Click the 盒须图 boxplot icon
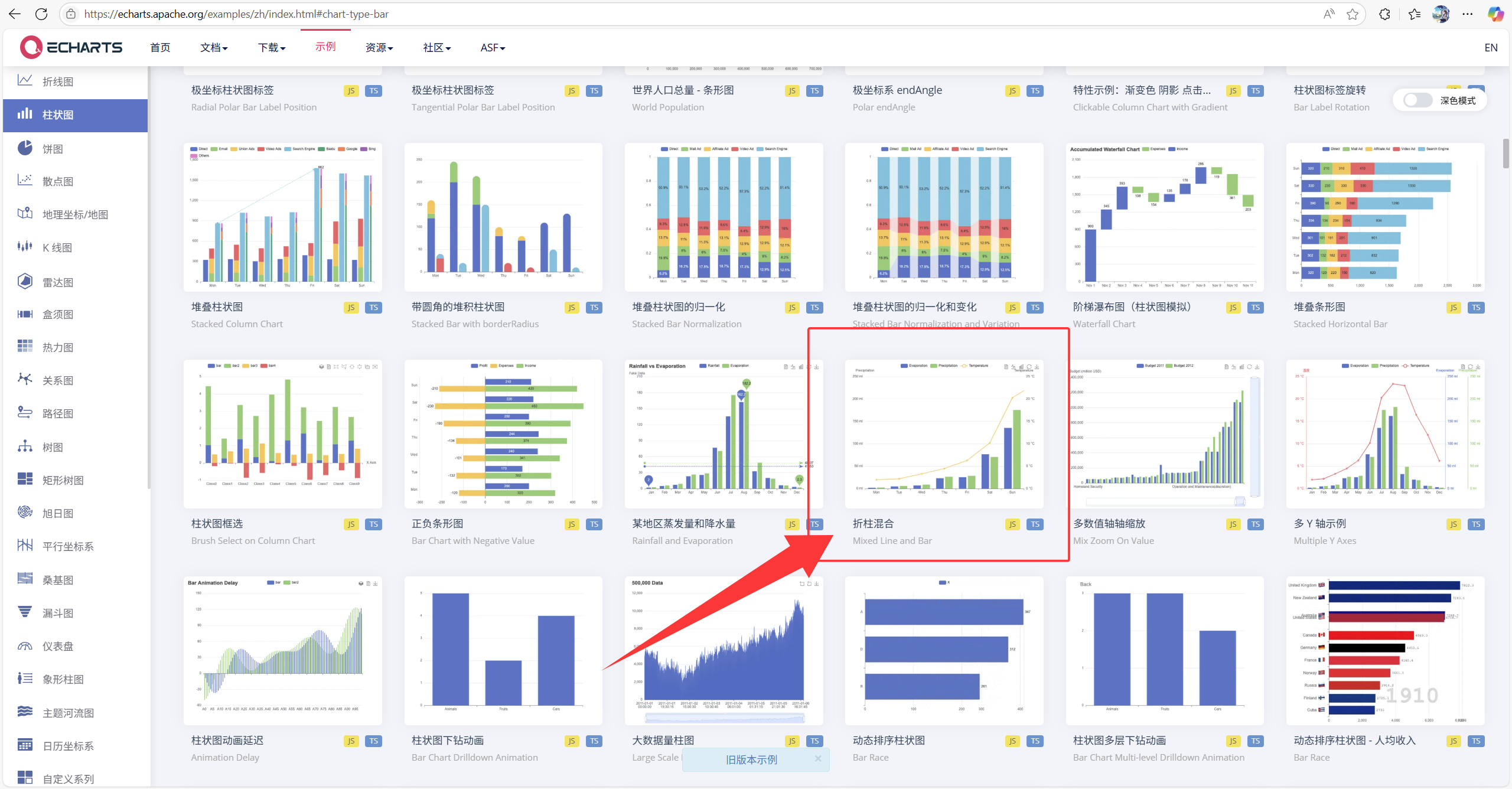1512x789 pixels. click(x=25, y=314)
